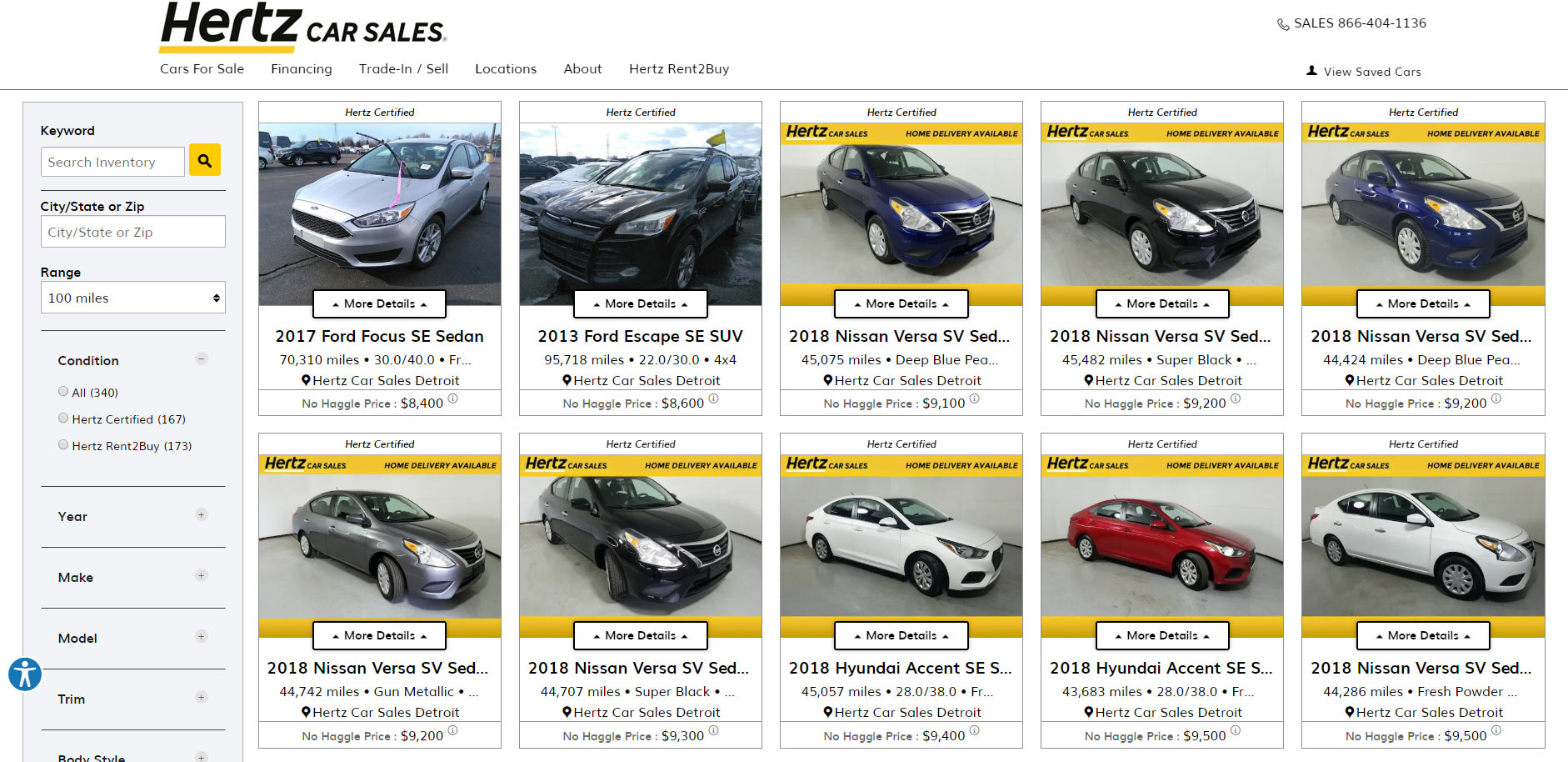Expand the Year filter section
Image resolution: width=1568 pixels, height=762 pixels.
[201, 515]
